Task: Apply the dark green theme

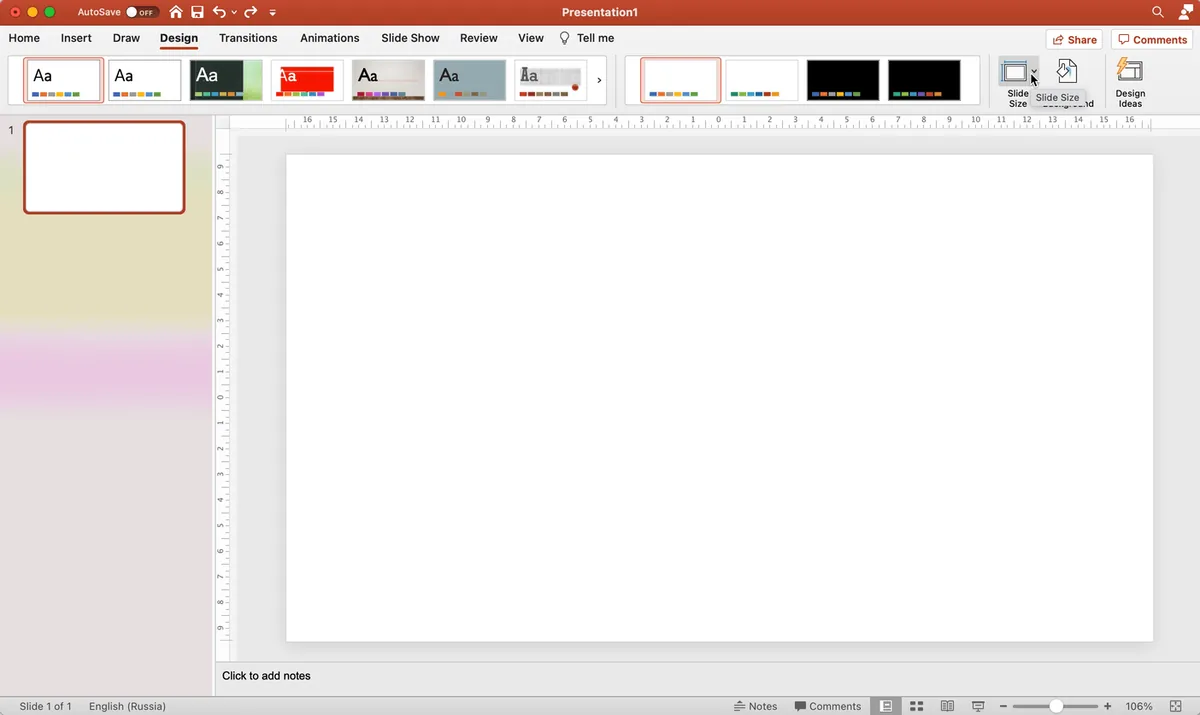Action: (x=226, y=80)
